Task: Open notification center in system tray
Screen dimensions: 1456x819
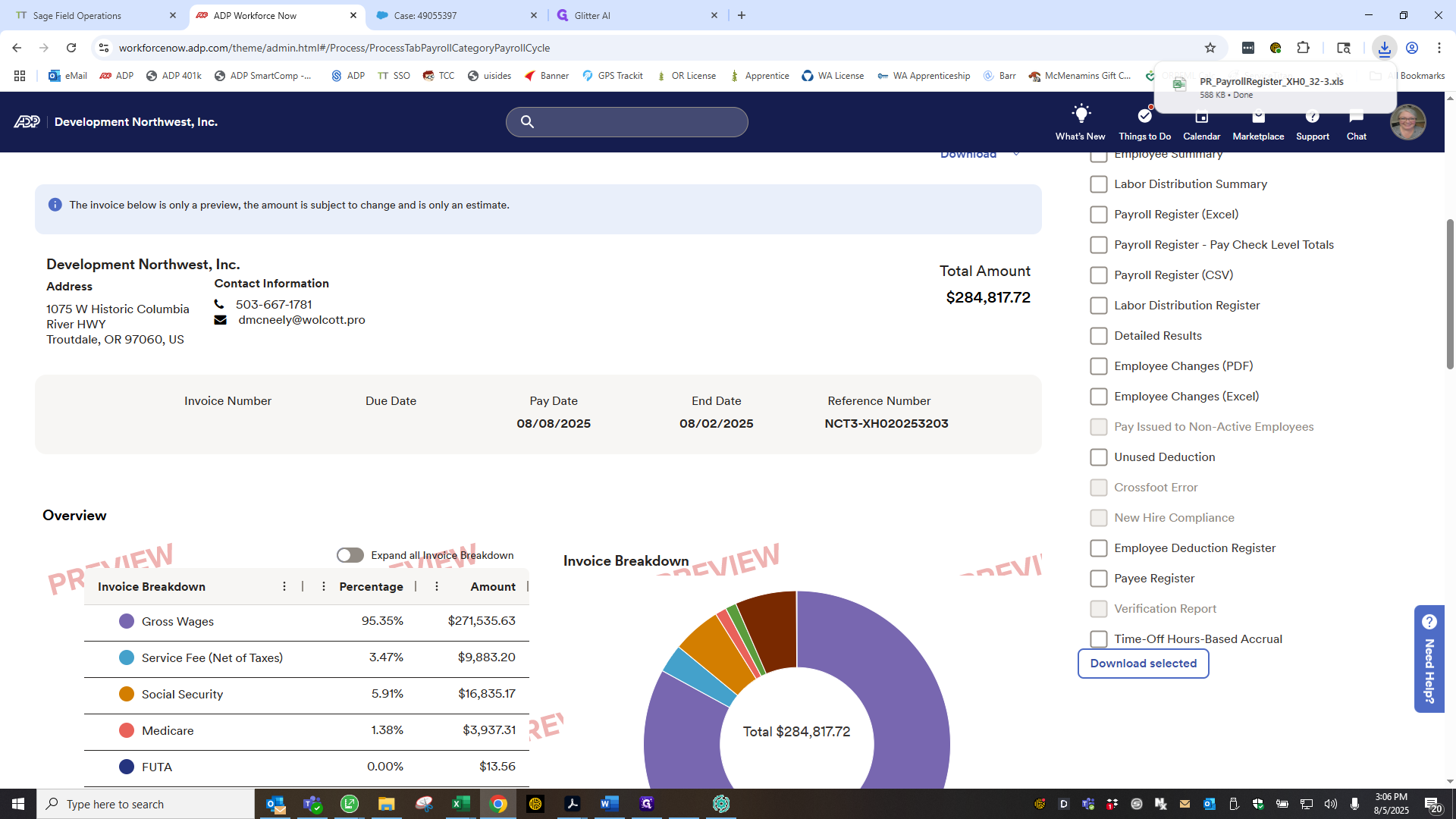Action: (x=1432, y=804)
